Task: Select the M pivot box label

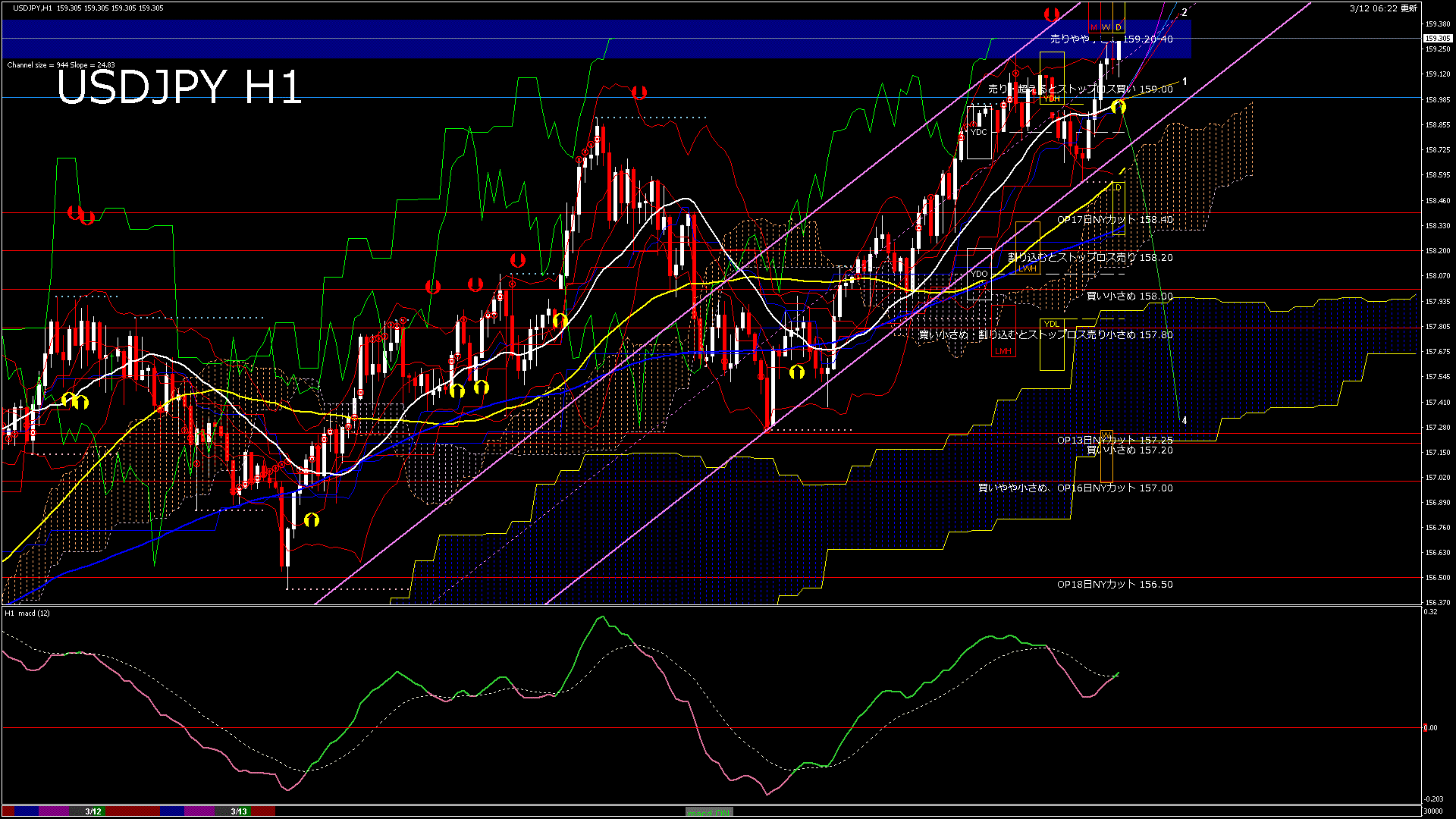Action: 1094,27
